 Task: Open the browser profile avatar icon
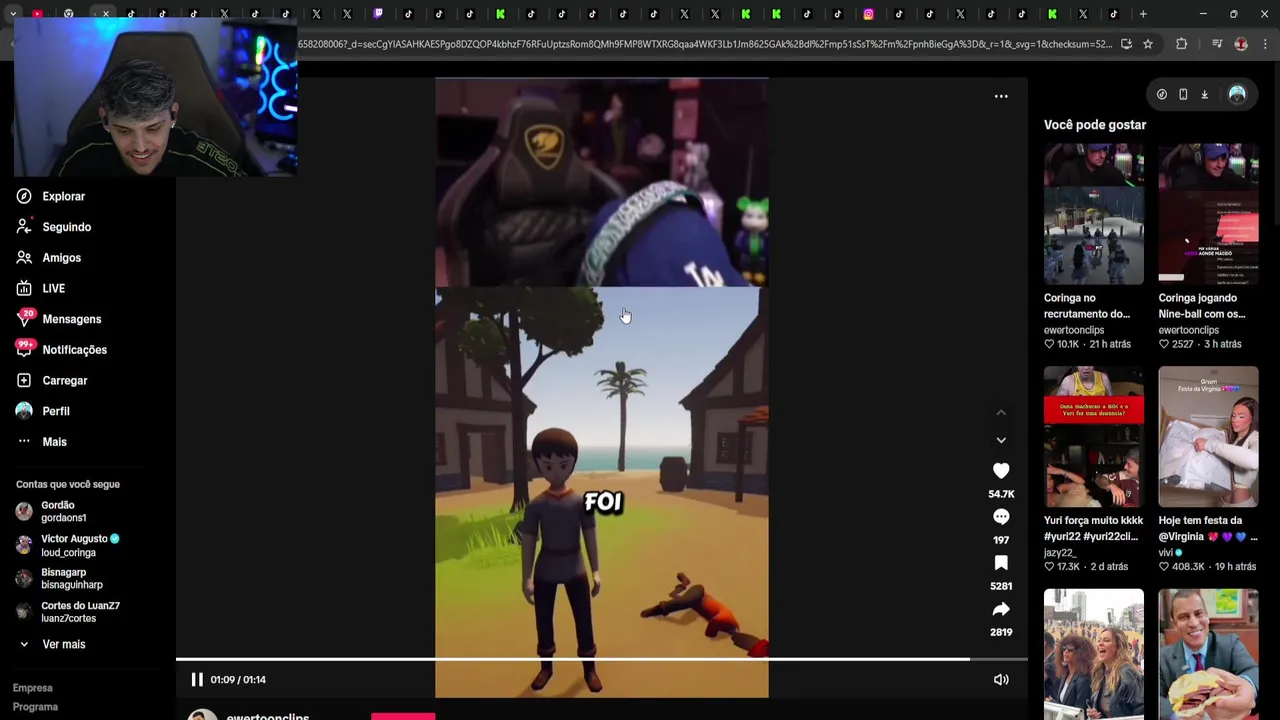[1241, 44]
